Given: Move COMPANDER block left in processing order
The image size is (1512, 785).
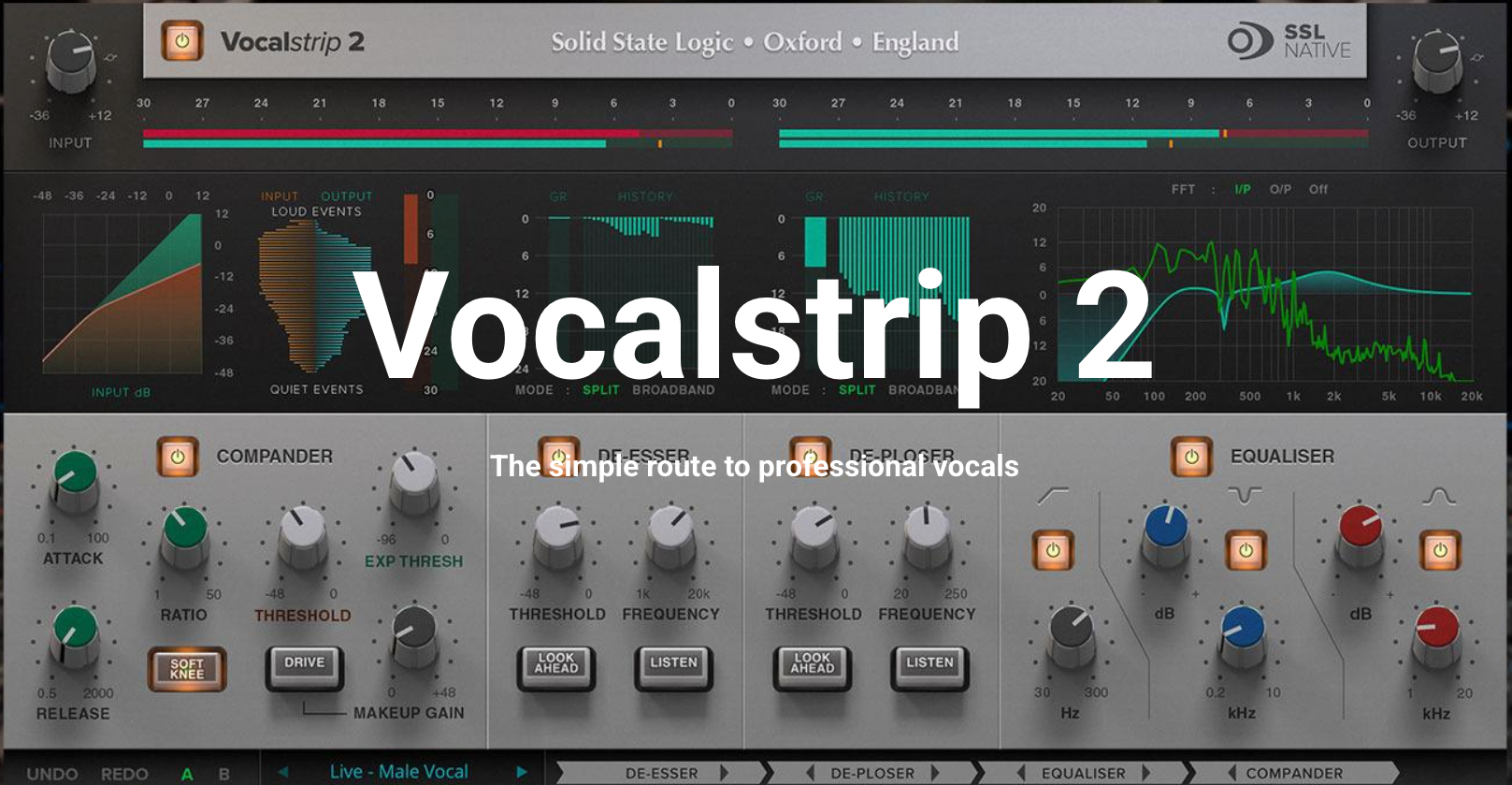Looking at the screenshot, I should click(1231, 773).
